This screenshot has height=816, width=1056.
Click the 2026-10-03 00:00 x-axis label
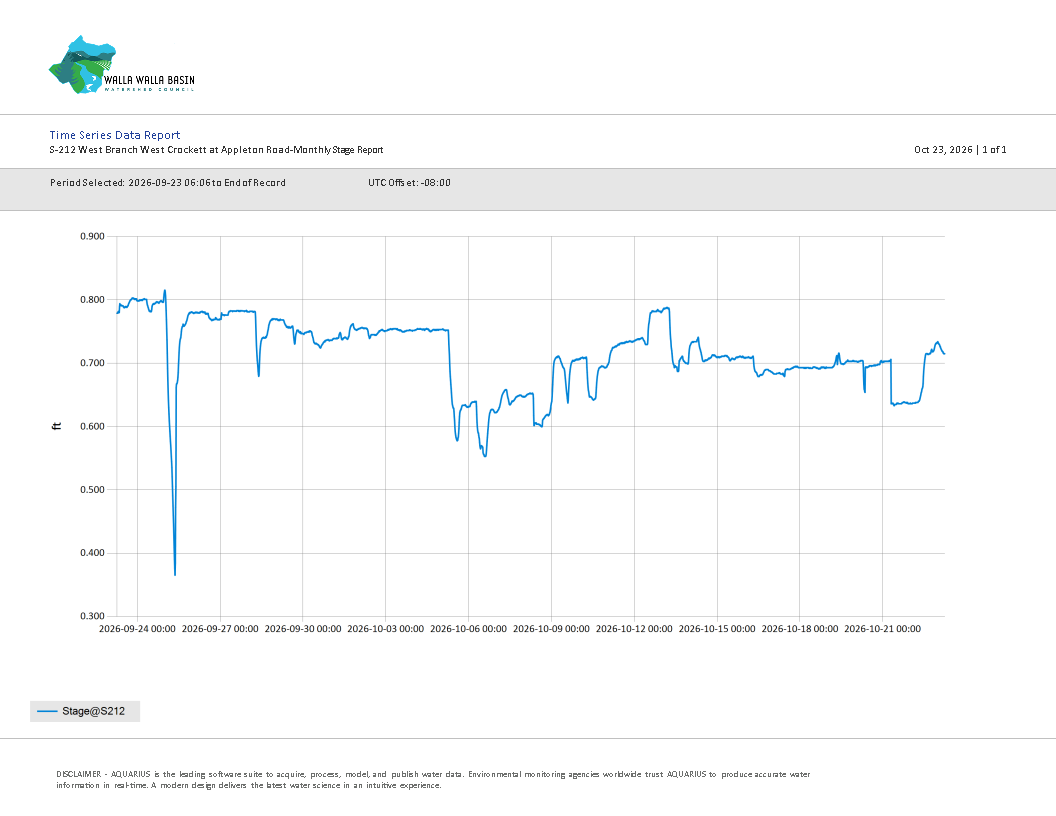[x=386, y=629]
